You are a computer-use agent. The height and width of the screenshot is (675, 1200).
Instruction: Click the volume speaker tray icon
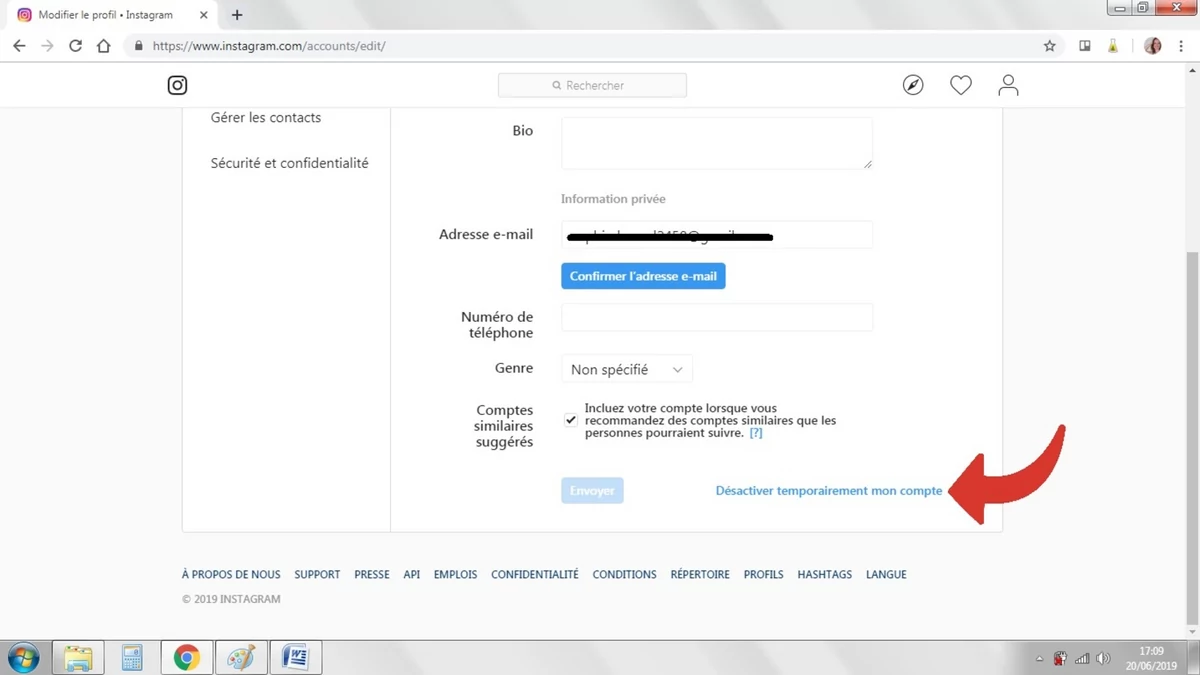click(x=1103, y=659)
